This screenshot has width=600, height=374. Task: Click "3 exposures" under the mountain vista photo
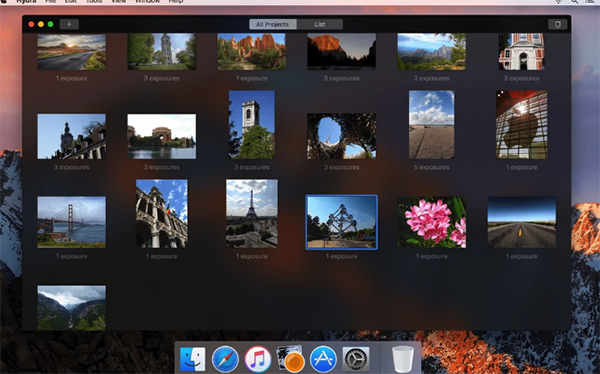coord(431,78)
